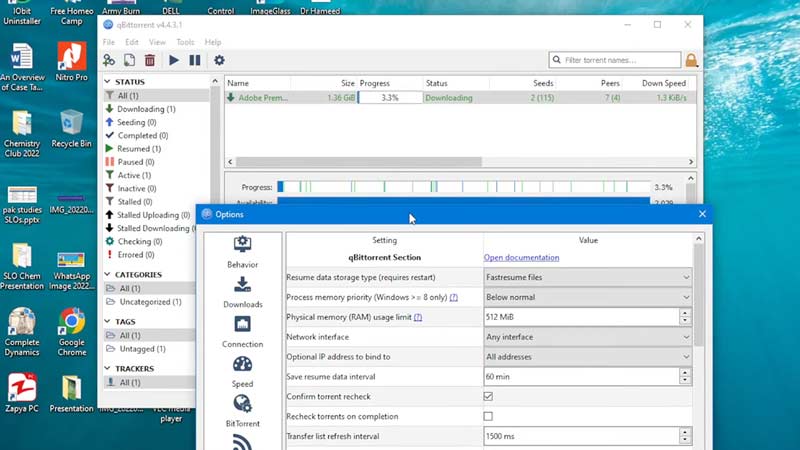Click horizontal scrollbar in torrent list
This screenshot has height=450, width=800.
pyautogui.click(x=358, y=162)
